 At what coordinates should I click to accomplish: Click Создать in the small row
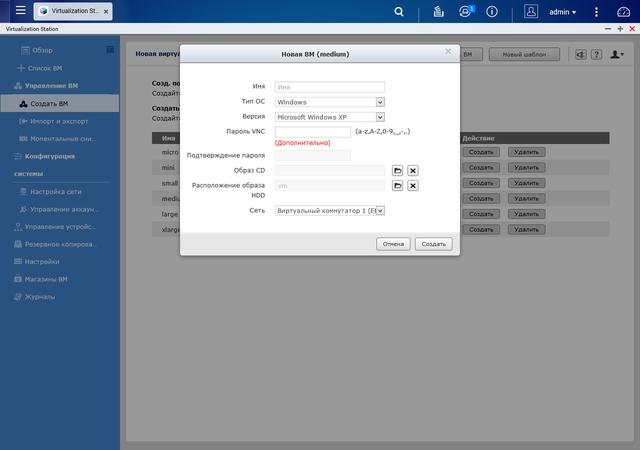point(481,183)
